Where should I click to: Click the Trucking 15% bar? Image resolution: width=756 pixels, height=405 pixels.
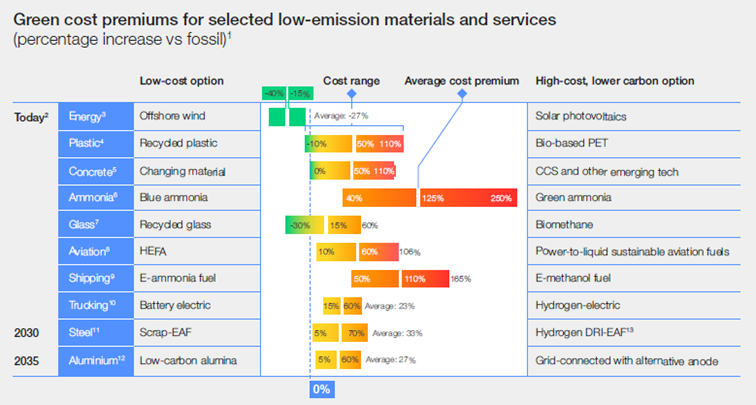coord(331,306)
